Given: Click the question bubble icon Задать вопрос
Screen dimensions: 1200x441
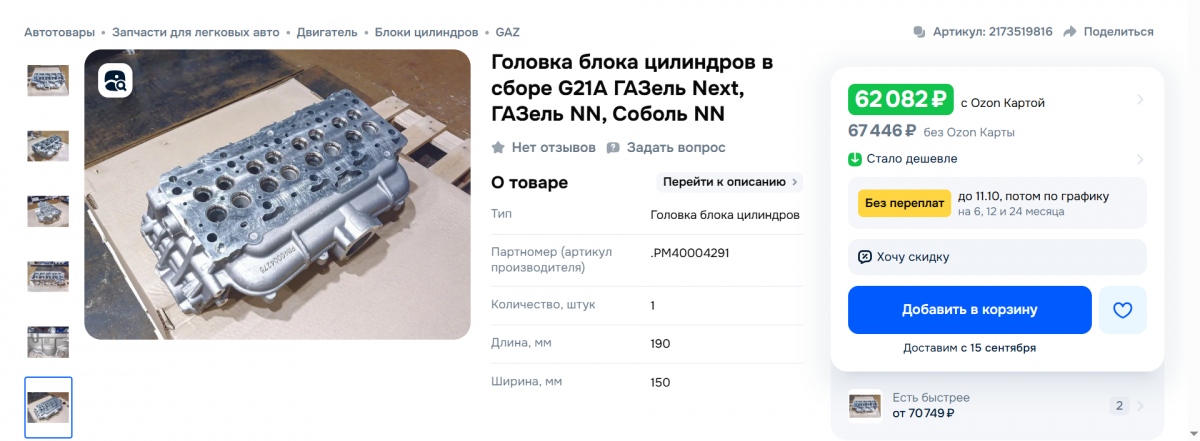Looking at the screenshot, I should (x=614, y=148).
